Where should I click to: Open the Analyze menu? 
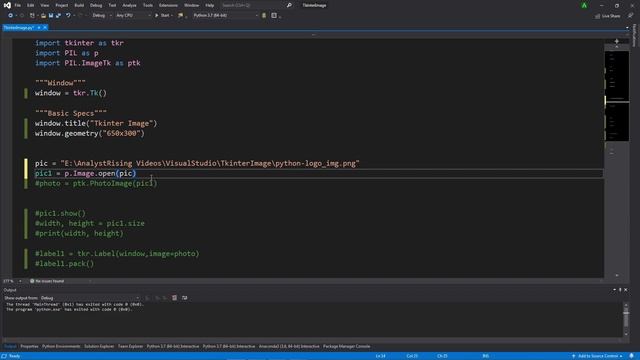[129, 5]
